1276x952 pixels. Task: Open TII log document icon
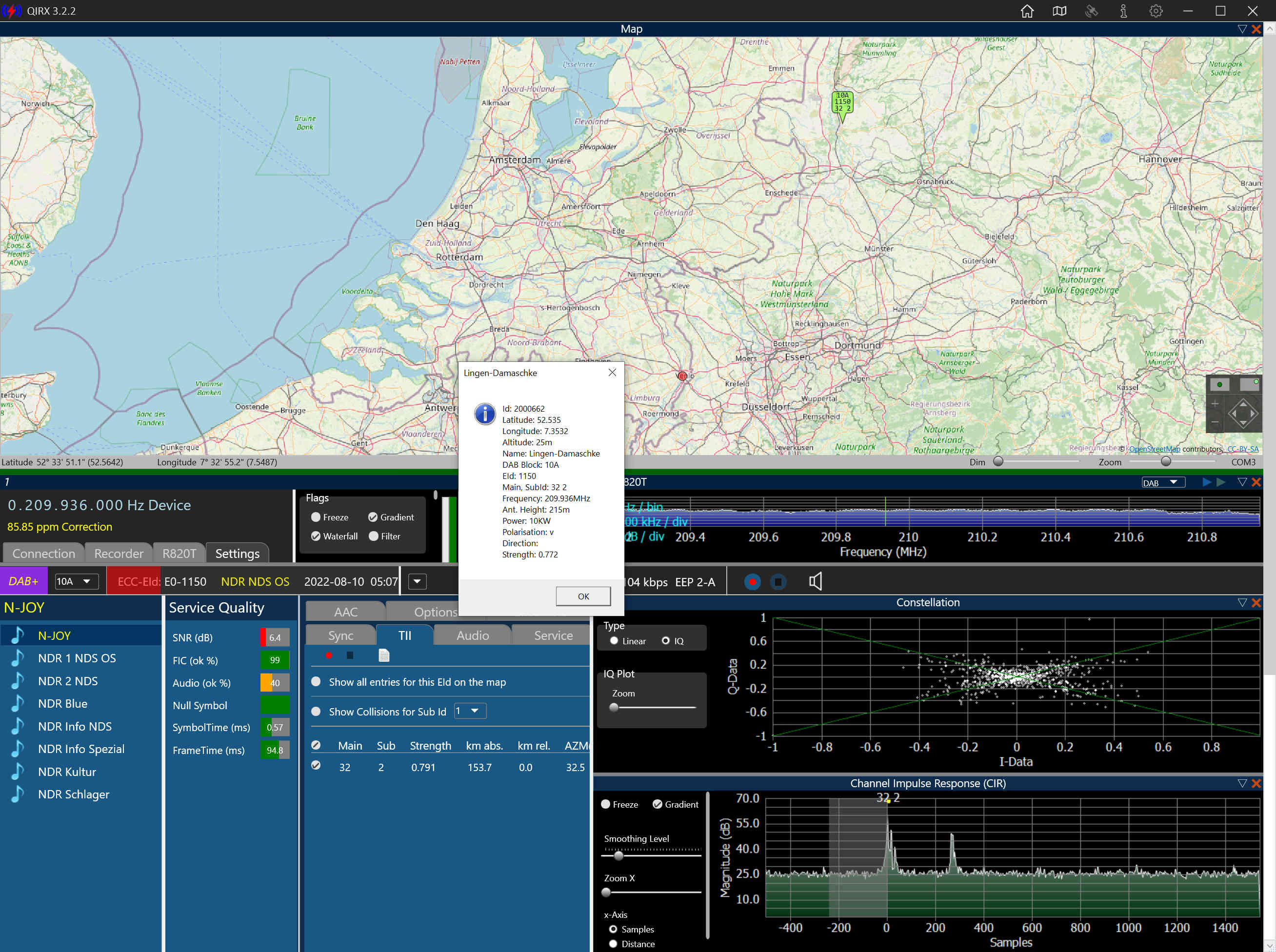pyautogui.click(x=384, y=655)
